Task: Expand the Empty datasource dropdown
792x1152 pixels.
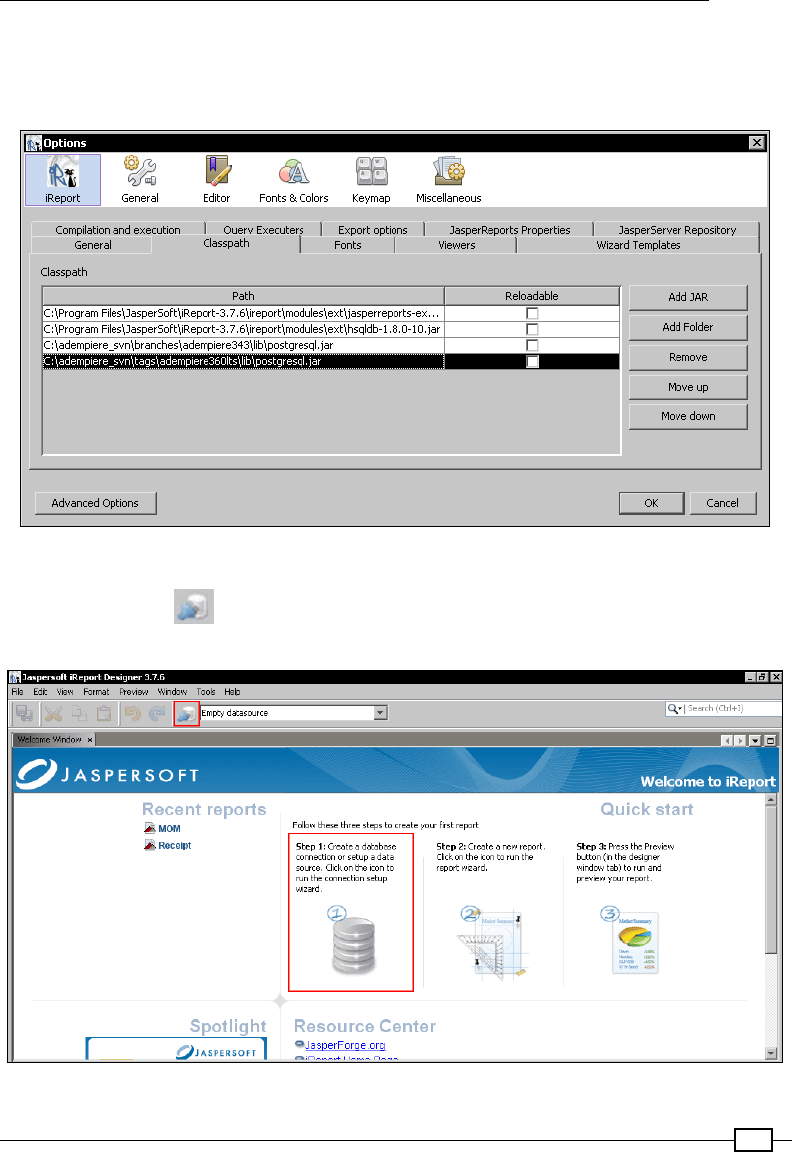Action: 380,713
